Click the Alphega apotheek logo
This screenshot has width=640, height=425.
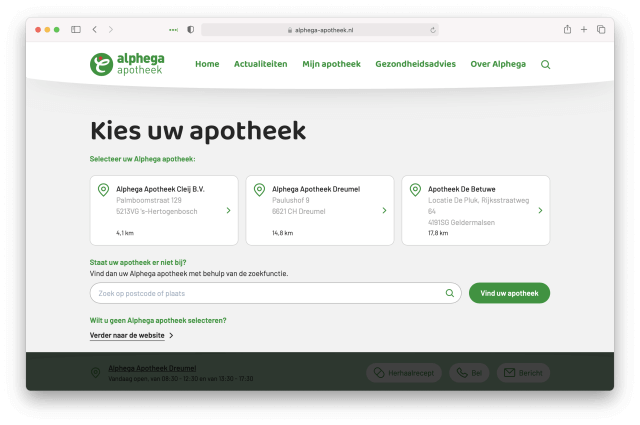click(x=127, y=64)
